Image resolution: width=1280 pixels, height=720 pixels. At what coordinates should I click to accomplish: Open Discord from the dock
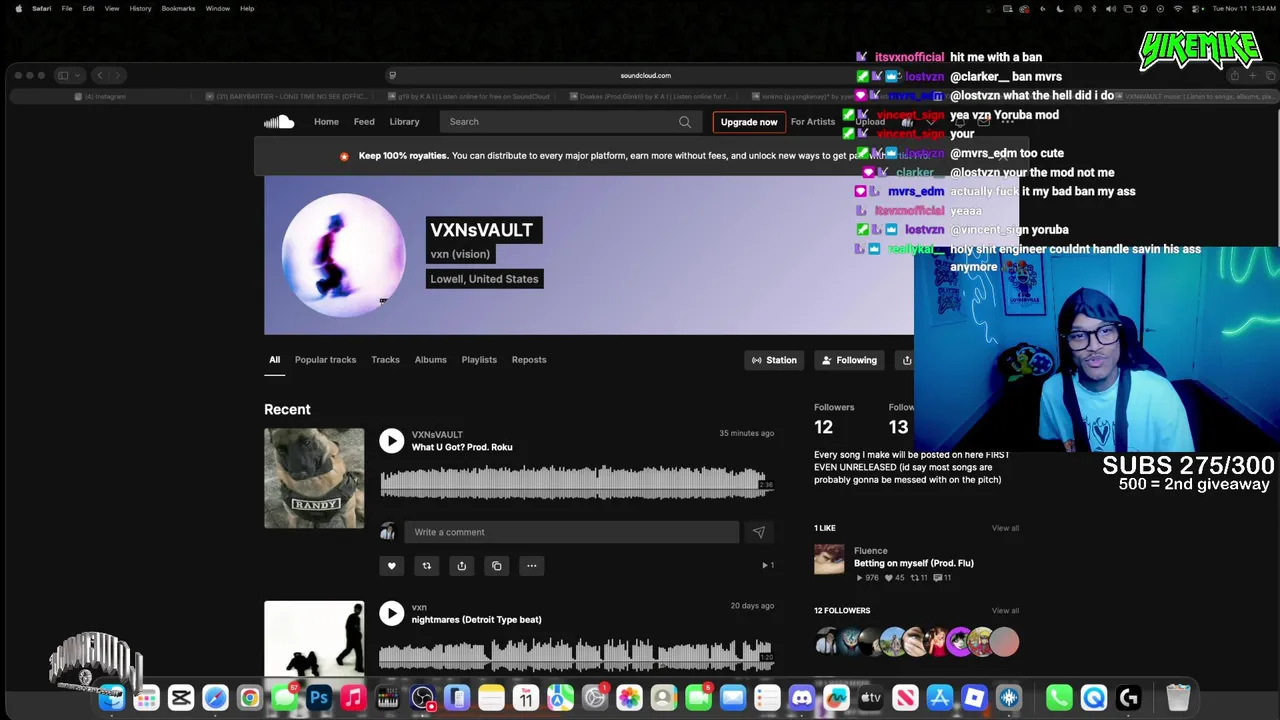(x=802, y=697)
